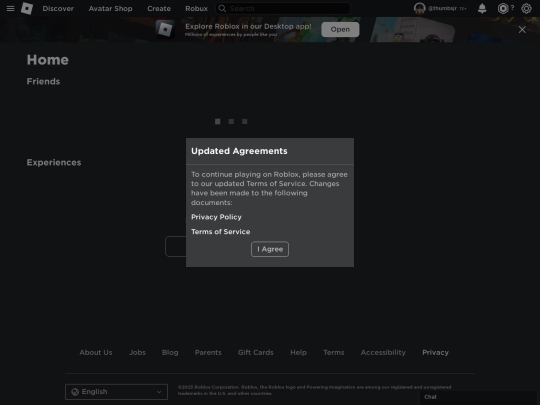Open the @thumbsjr profile username link
The width and height of the screenshot is (540, 405).
(x=442, y=8)
